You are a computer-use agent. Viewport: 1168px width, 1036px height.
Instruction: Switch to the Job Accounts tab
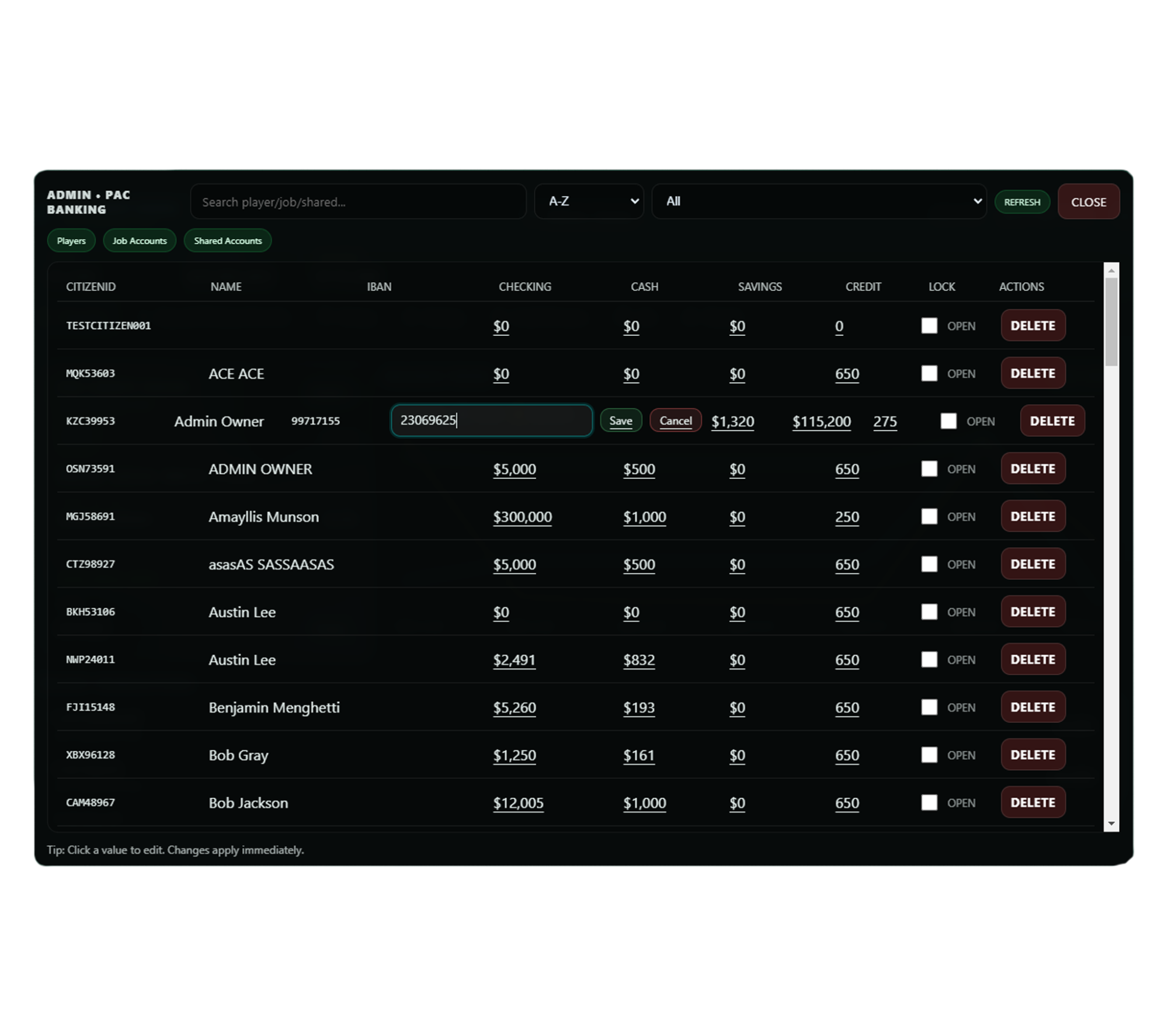(x=140, y=241)
